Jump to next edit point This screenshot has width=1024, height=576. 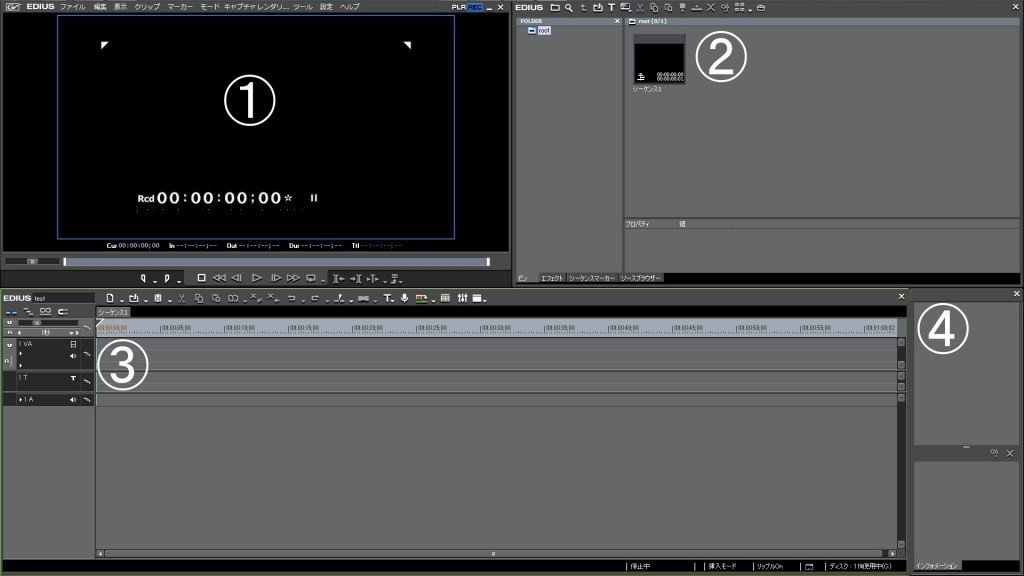click(355, 279)
